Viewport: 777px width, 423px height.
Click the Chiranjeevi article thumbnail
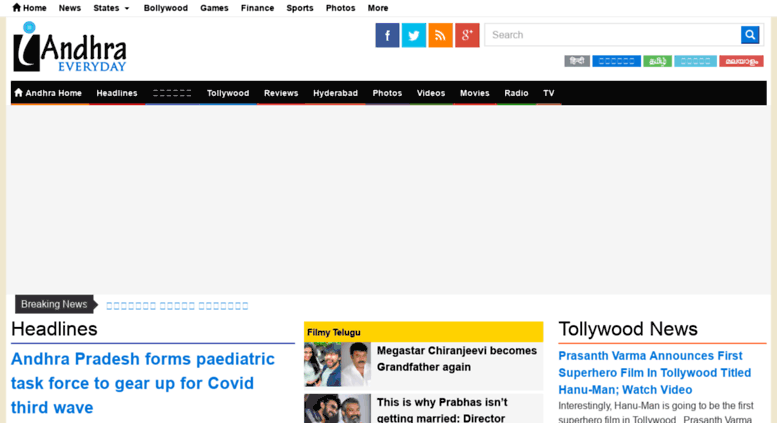[x=337, y=364]
